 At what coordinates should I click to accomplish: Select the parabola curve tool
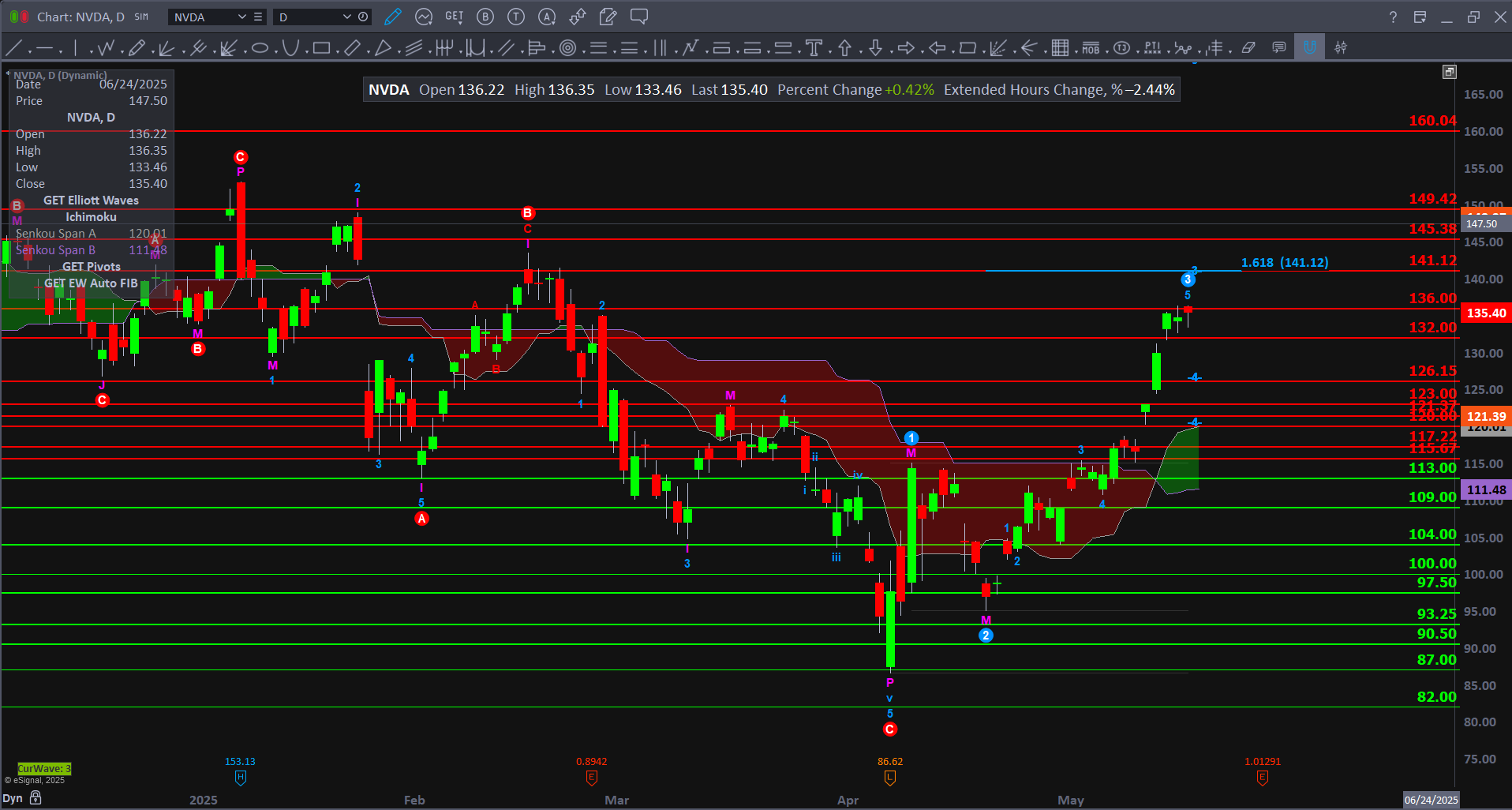point(290,48)
